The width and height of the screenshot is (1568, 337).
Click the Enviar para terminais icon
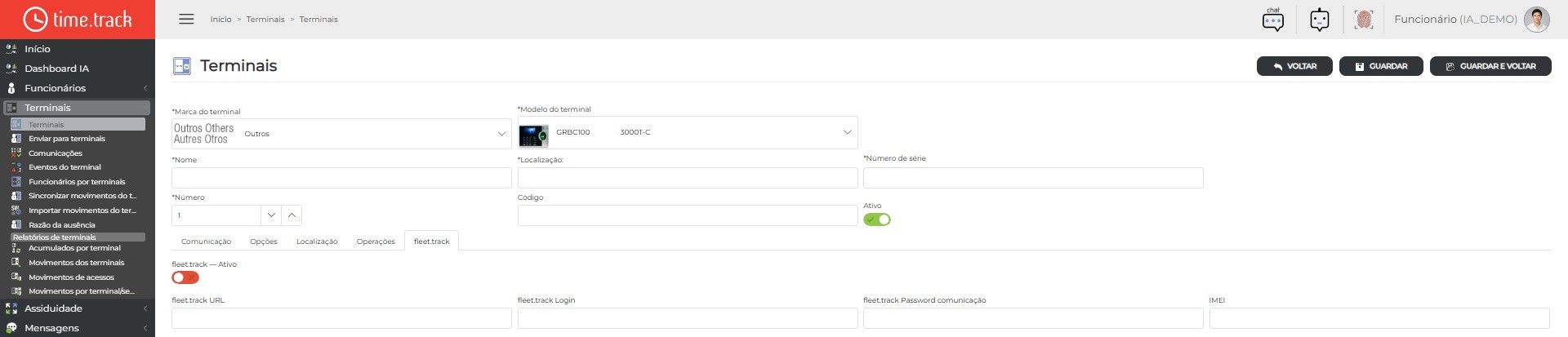(16, 139)
